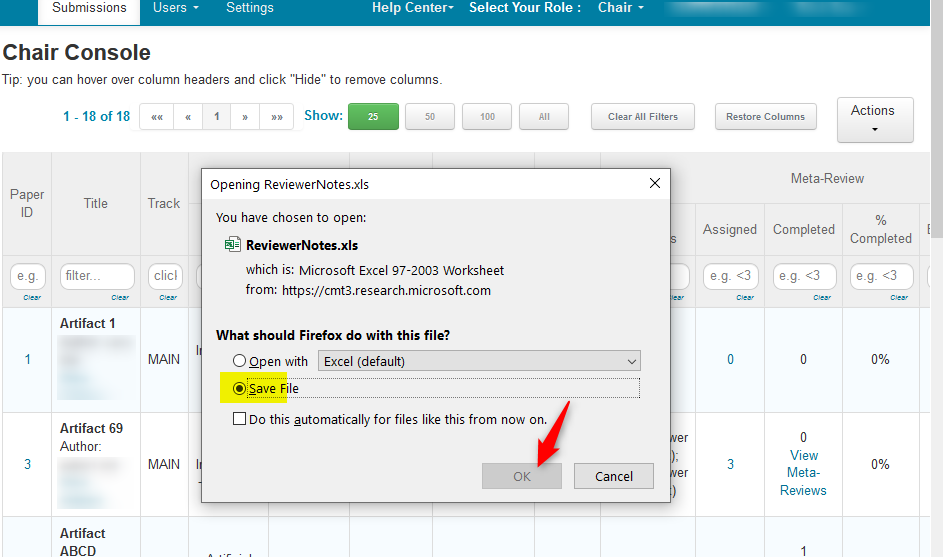Select the Save File radio button
943x557 pixels.
(x=239, y=389)
